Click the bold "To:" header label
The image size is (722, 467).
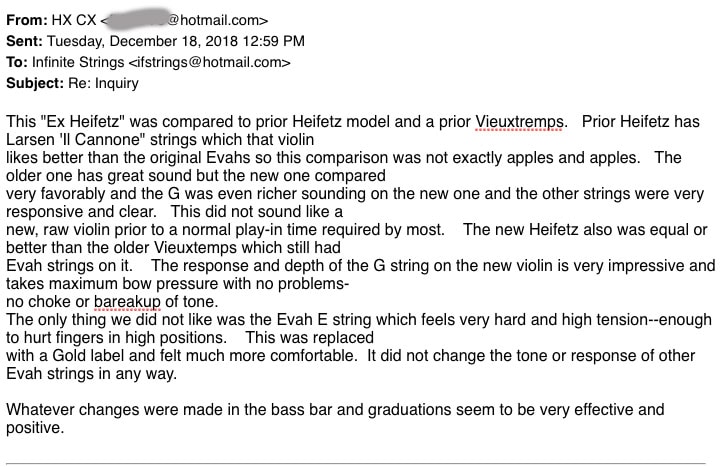[19, 62]
